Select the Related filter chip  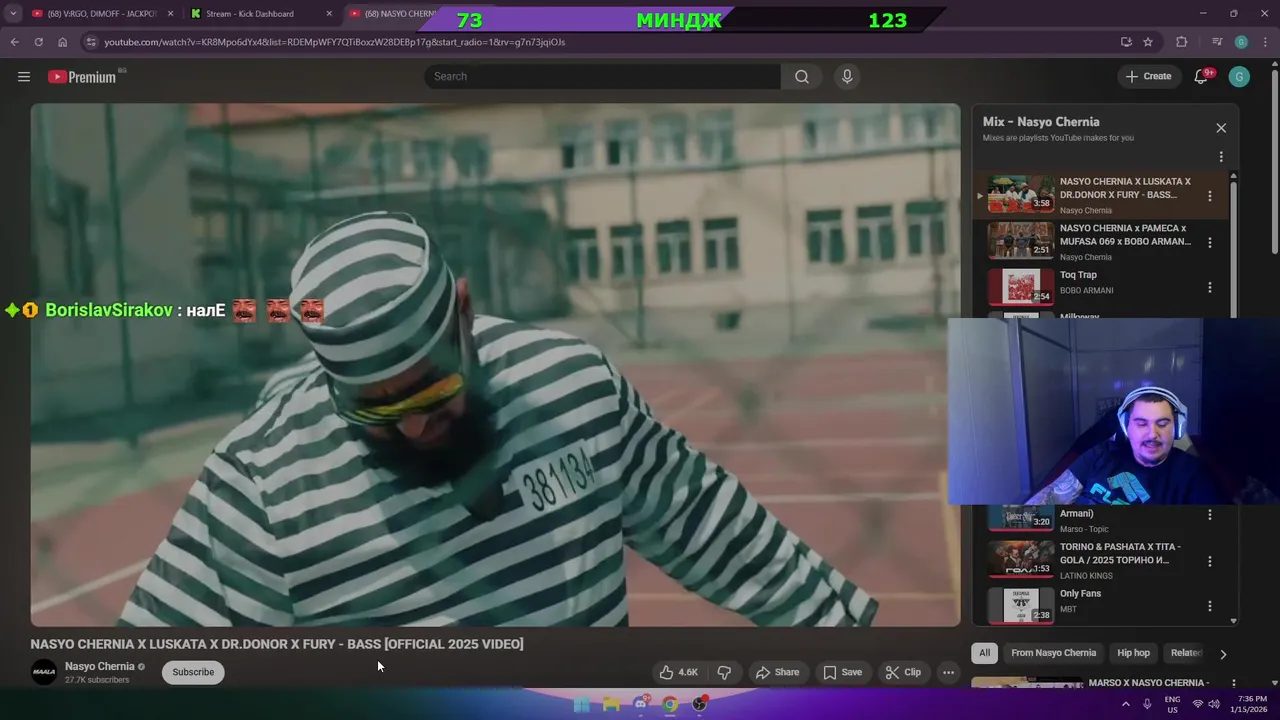coord(1186,653)
